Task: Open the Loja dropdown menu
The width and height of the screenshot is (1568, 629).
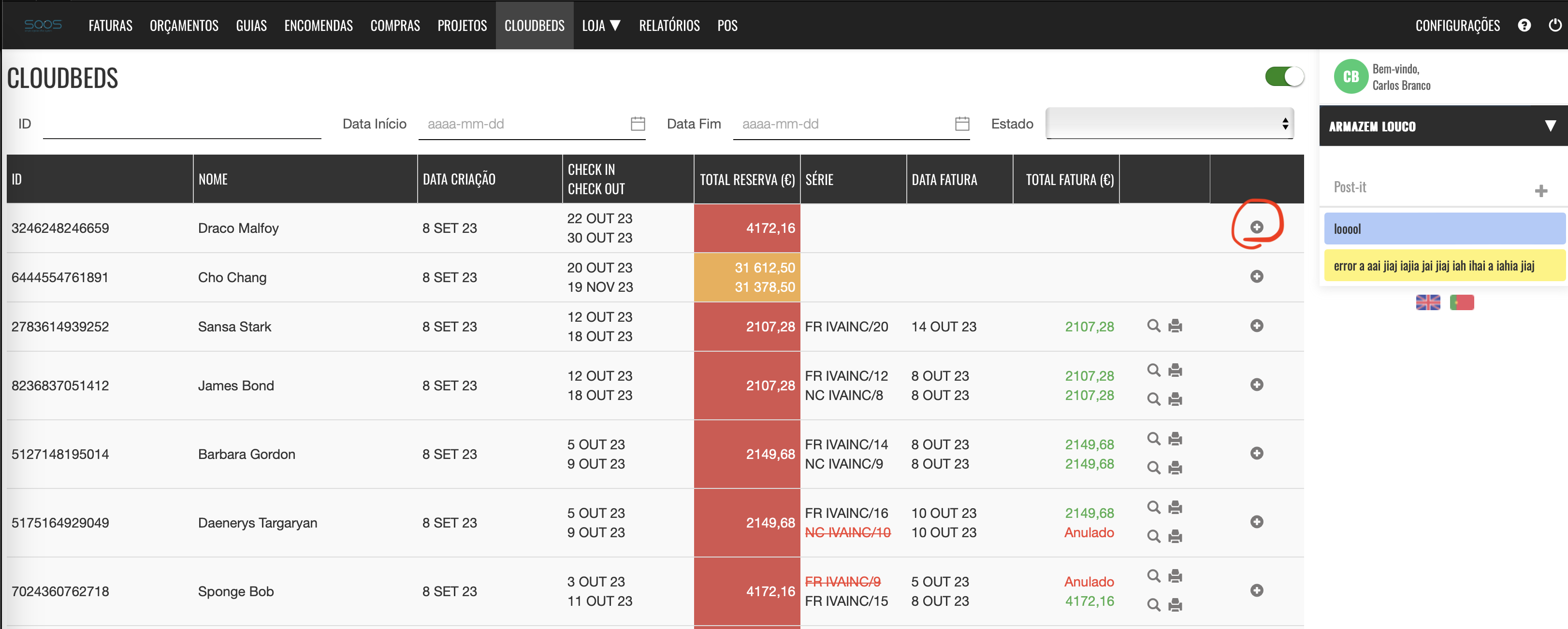Action: tap(600, 26)
